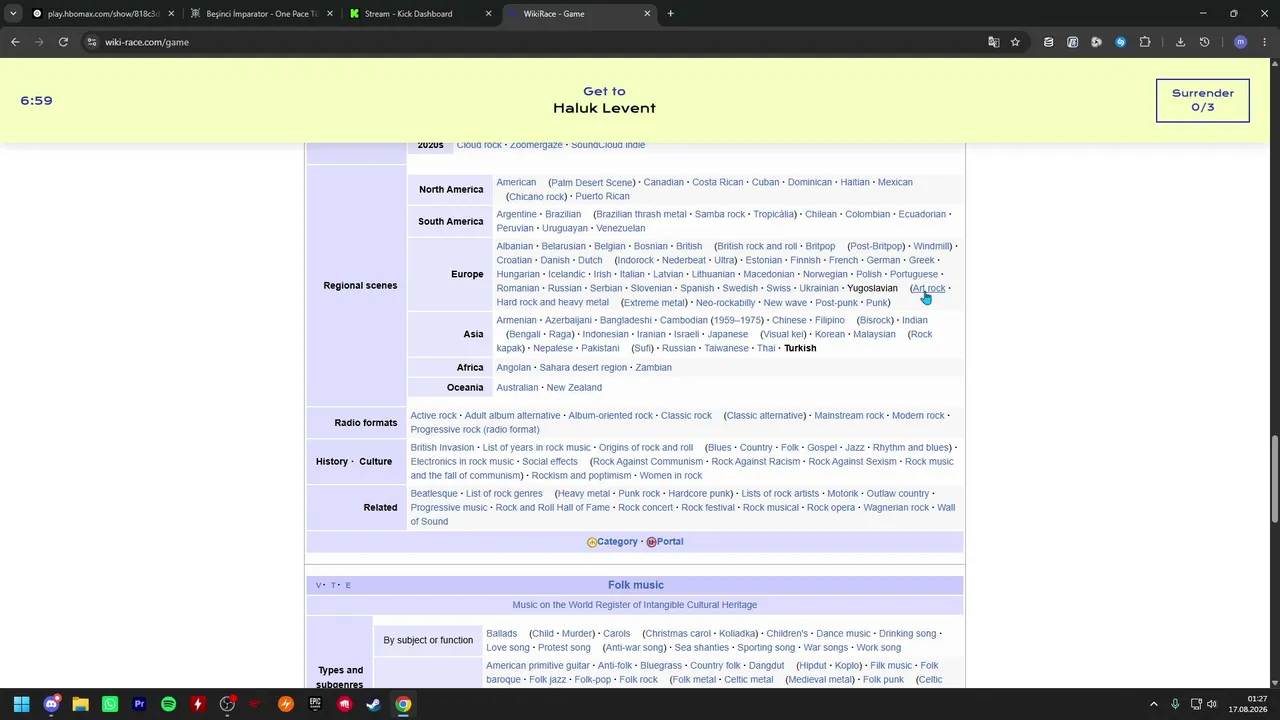The width and height of the screenshot is (1280, 720).
Task: Switch to the Stream - Kick Dashboard tab
Action: pos(419,14)
